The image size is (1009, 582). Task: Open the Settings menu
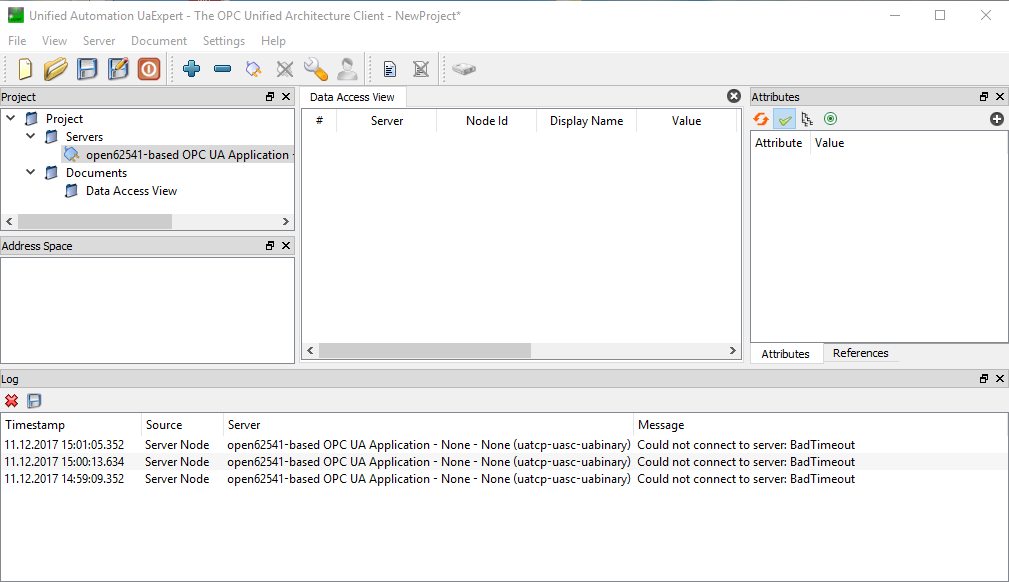223,41
